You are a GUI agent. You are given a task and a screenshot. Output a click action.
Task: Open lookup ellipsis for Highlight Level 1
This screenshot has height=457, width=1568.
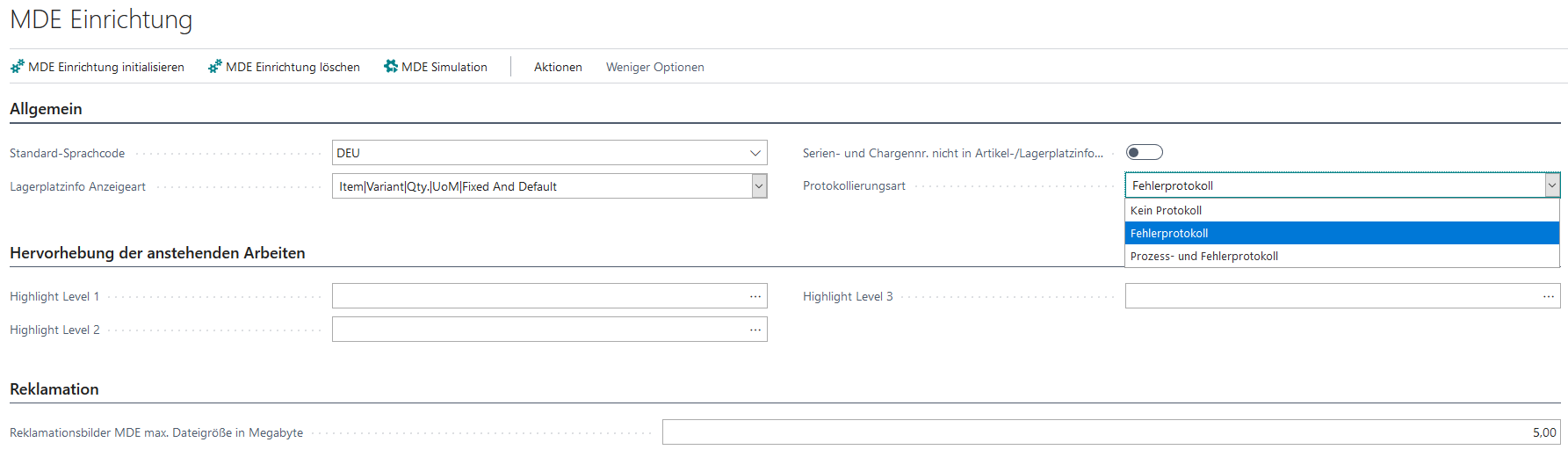(x=755, y=296)
